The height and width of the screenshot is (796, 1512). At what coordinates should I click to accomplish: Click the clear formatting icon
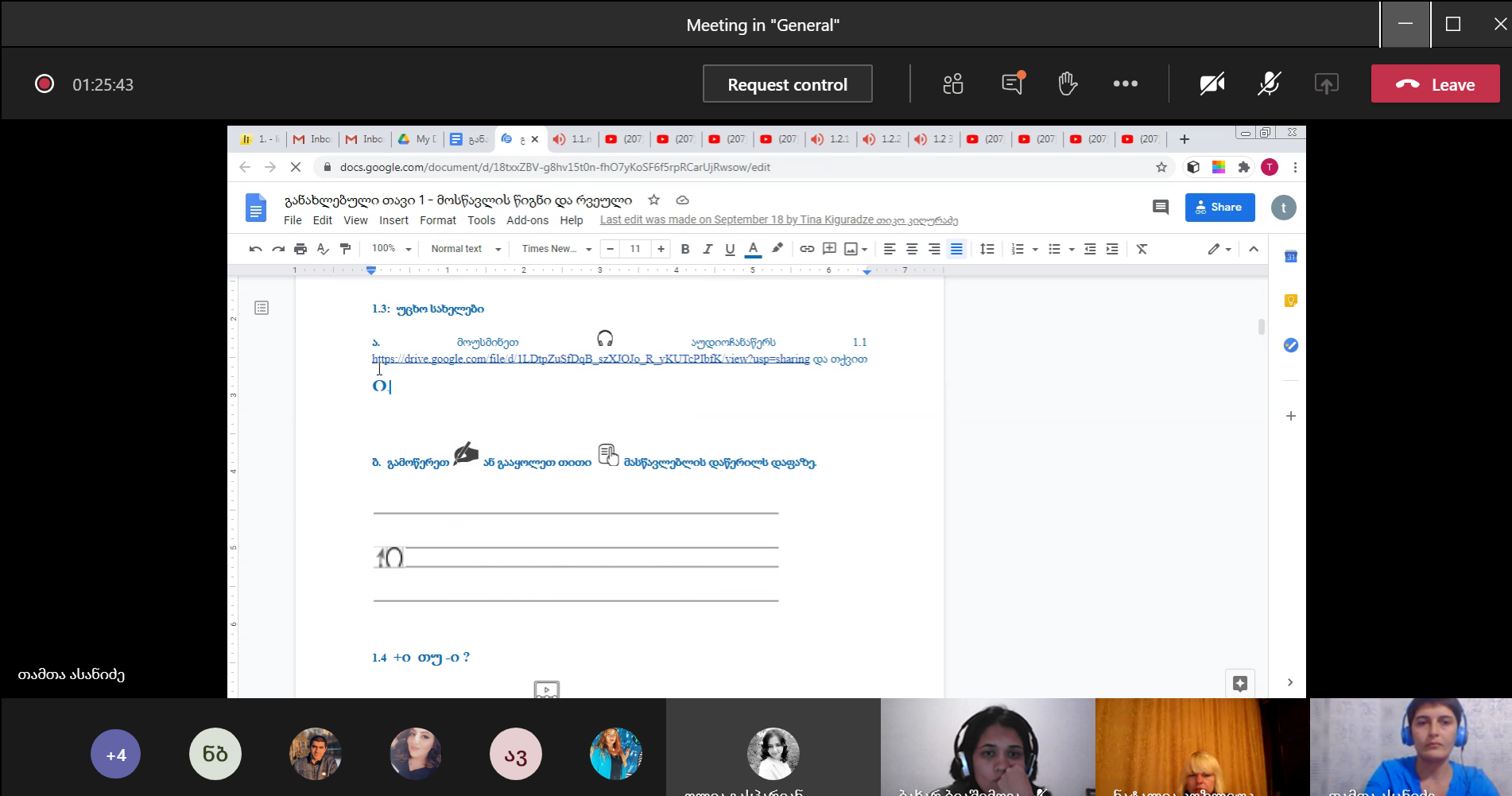coord(1142,249)
